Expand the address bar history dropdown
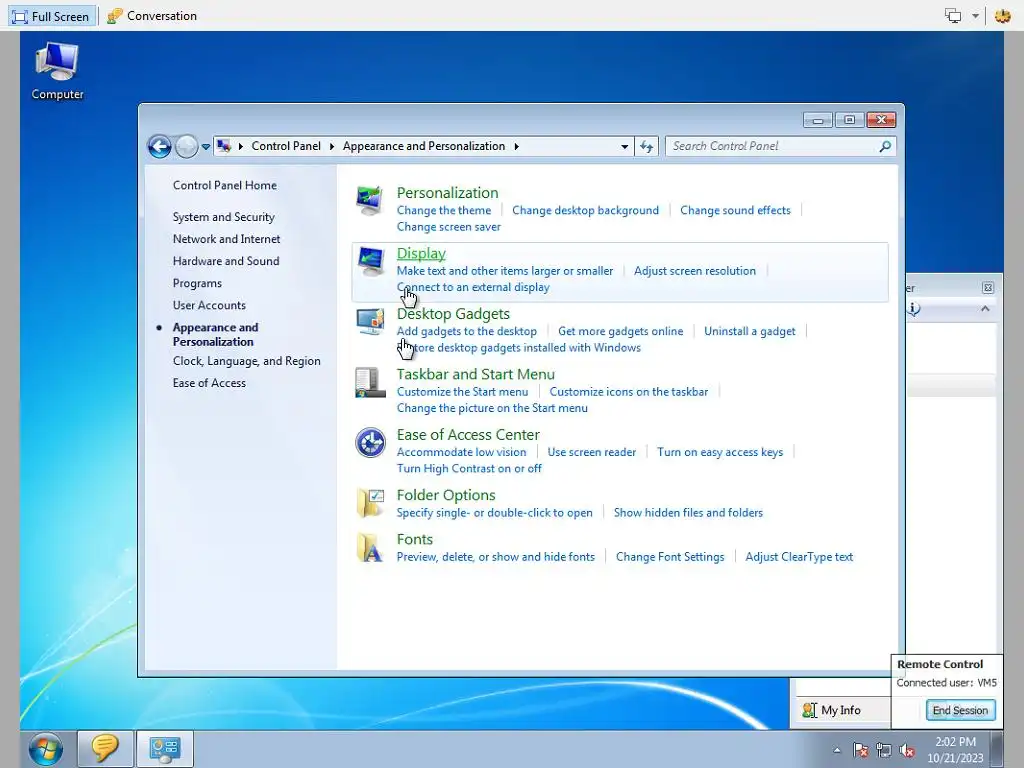The width and height of the screenshot is (1024, 768). click(x=624, y=146)
